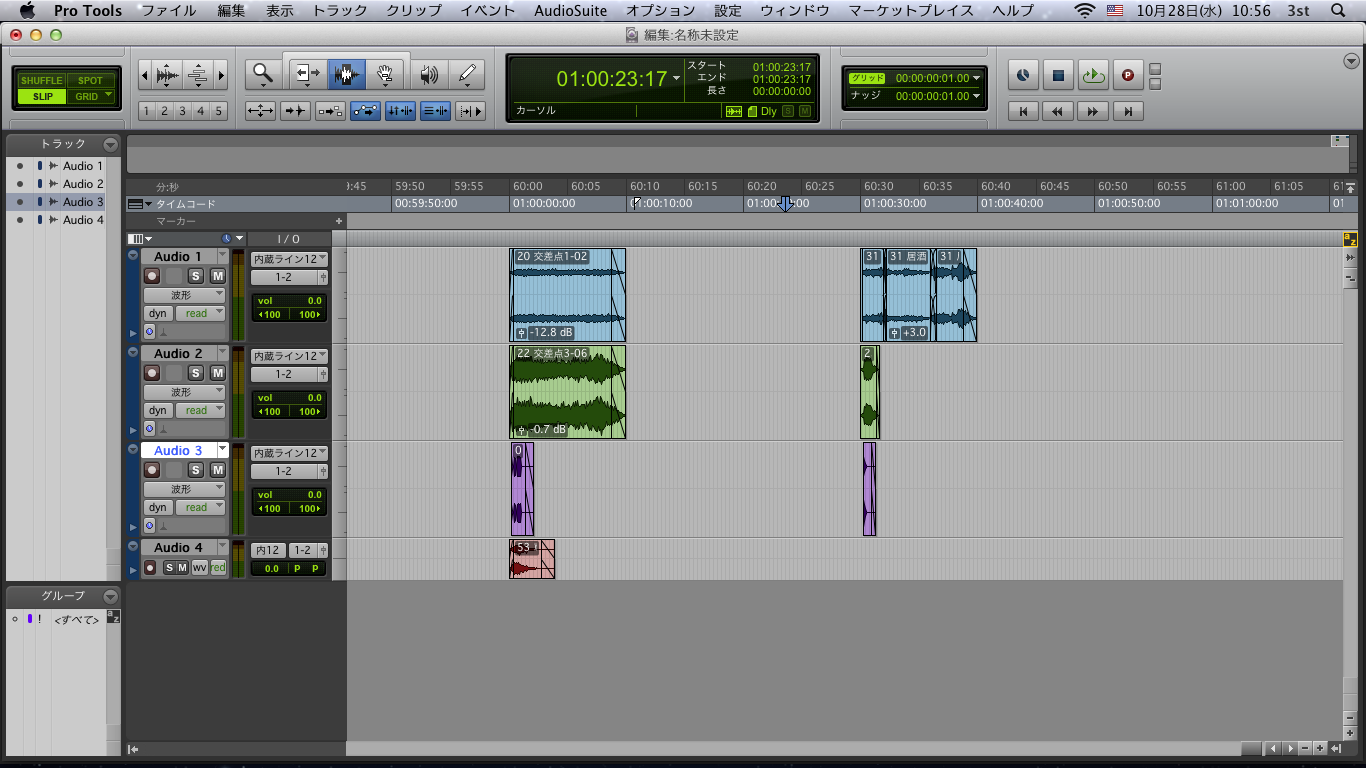Click the Stop transport button
This screenshot has height=768, width=1366.
tap(1058, 75)
